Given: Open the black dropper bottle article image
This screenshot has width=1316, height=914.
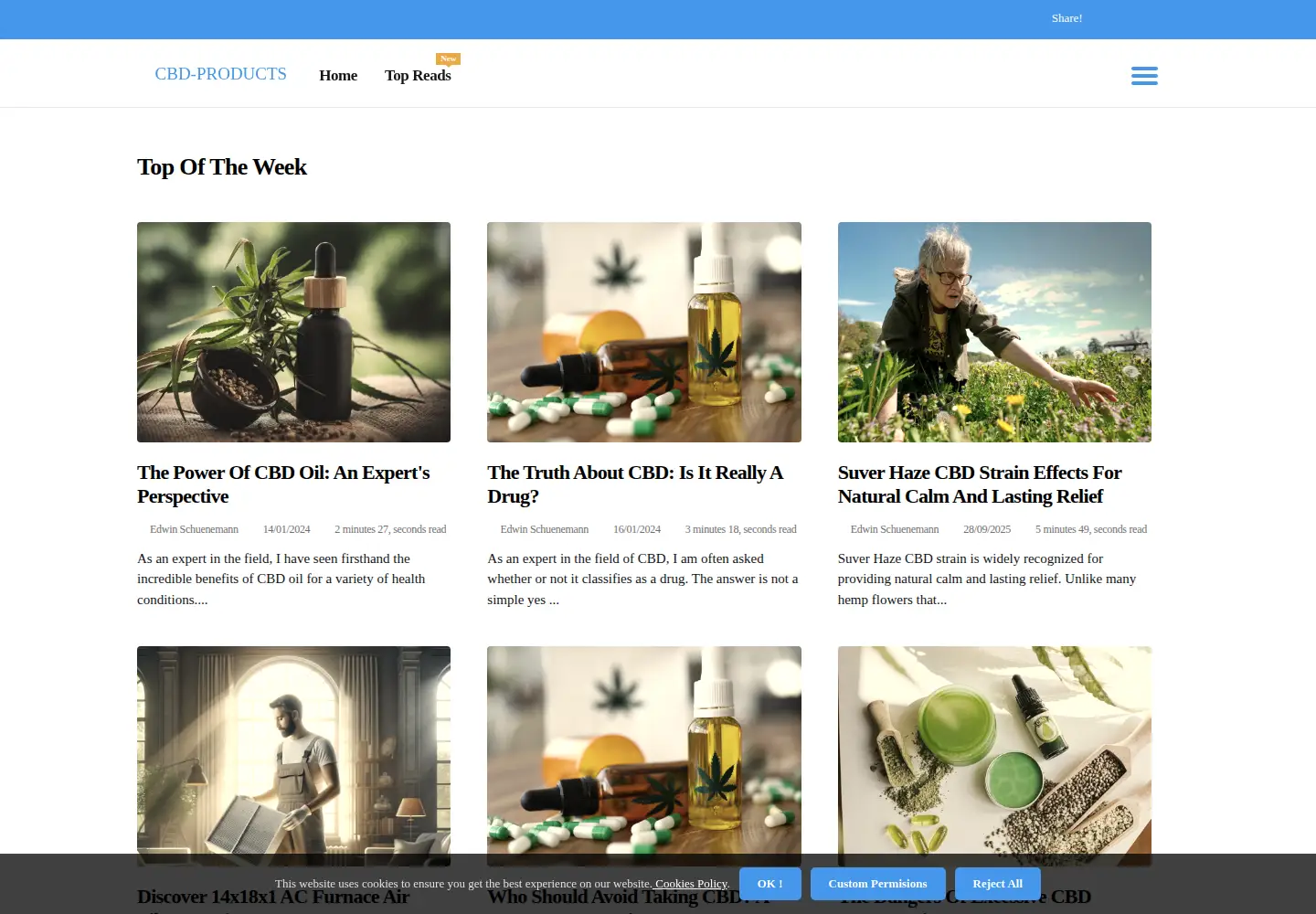Looking at the screenshot, I should [293, 332].
